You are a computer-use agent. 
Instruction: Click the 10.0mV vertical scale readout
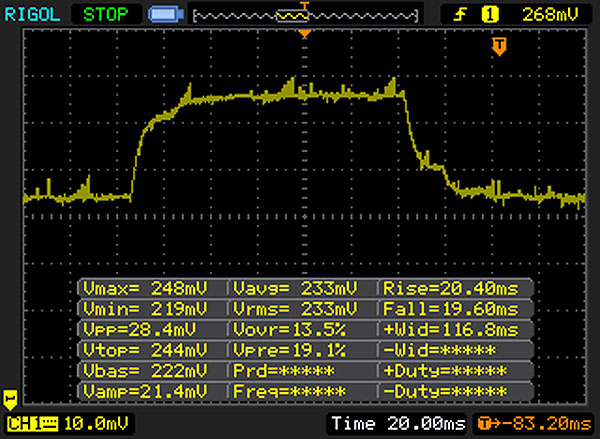click(96, 424)
